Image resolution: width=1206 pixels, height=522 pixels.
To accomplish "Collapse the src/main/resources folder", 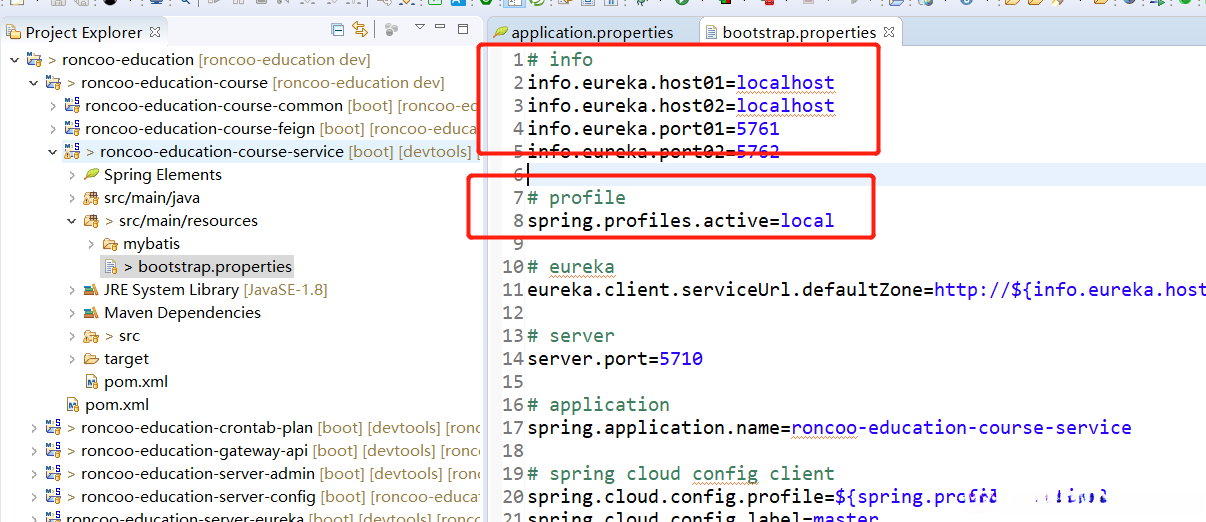I will (x=72, y=221).
